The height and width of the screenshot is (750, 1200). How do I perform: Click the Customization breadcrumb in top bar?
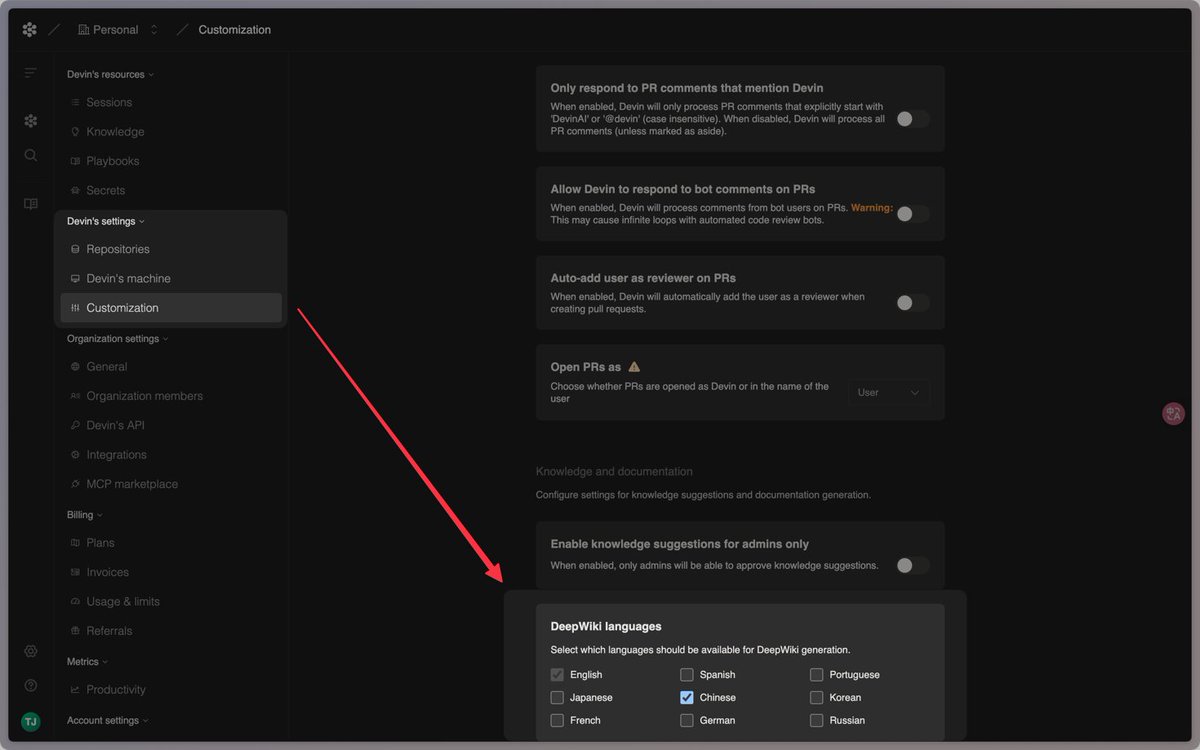click(x=234, y=30)
